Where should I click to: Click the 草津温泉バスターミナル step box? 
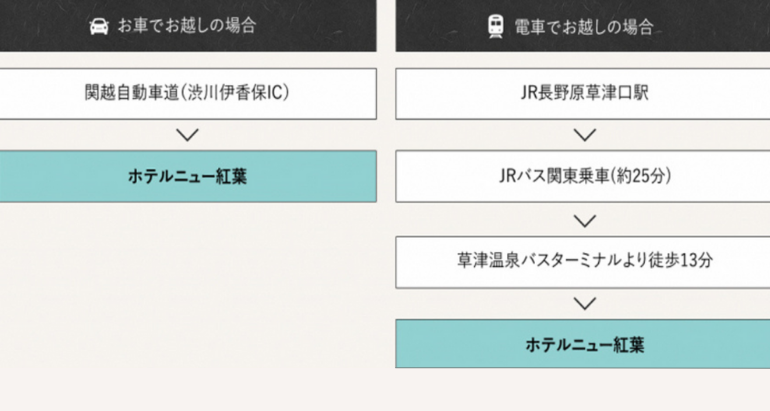coord(585,261)
